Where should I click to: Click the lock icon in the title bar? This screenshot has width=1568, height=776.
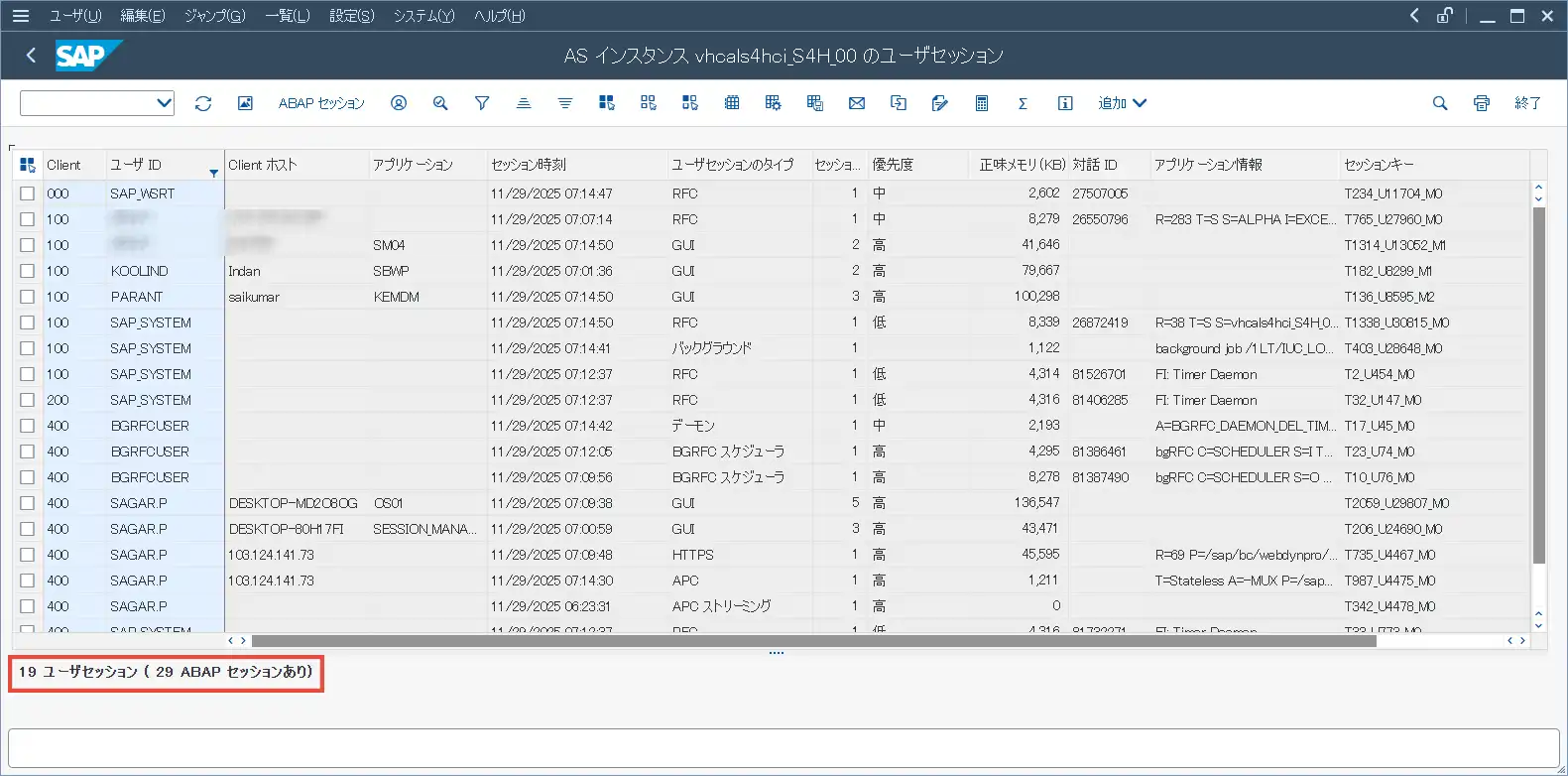pyautogui.click(x=1445, y=16)
